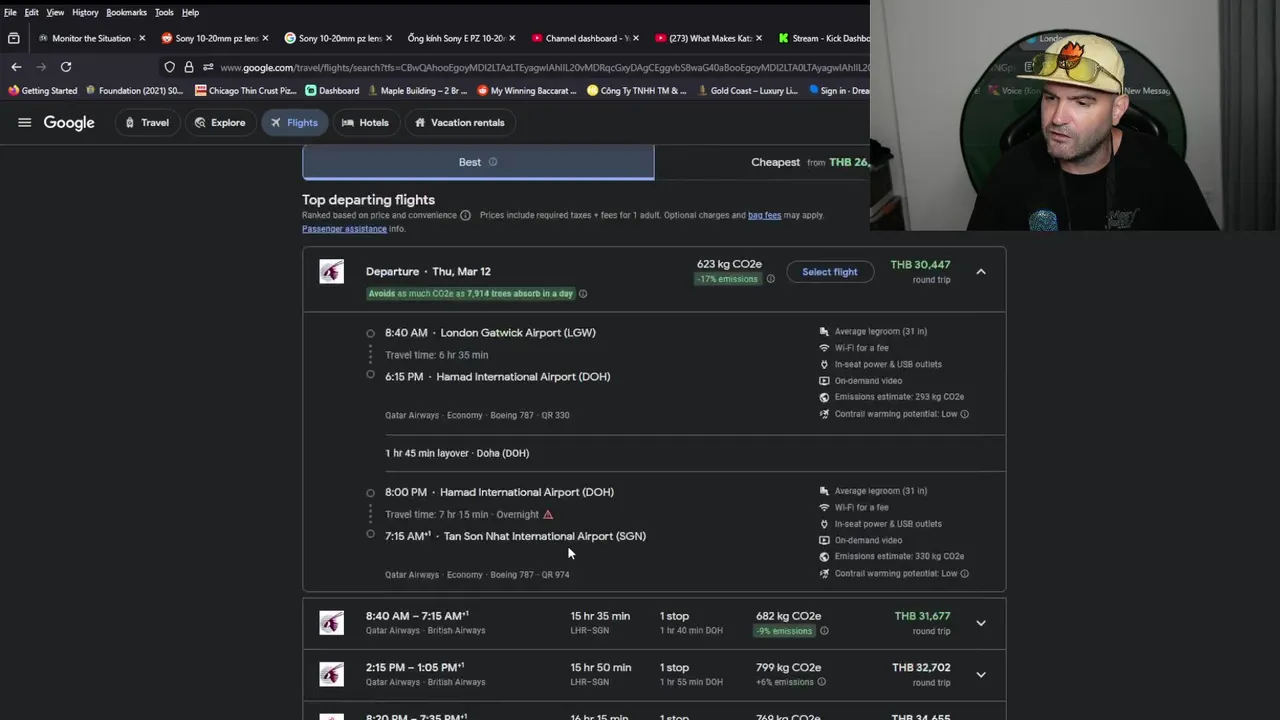
Task: Close the Channel dashboard tab
Action: pyautogui.click(x=635, y=38)
